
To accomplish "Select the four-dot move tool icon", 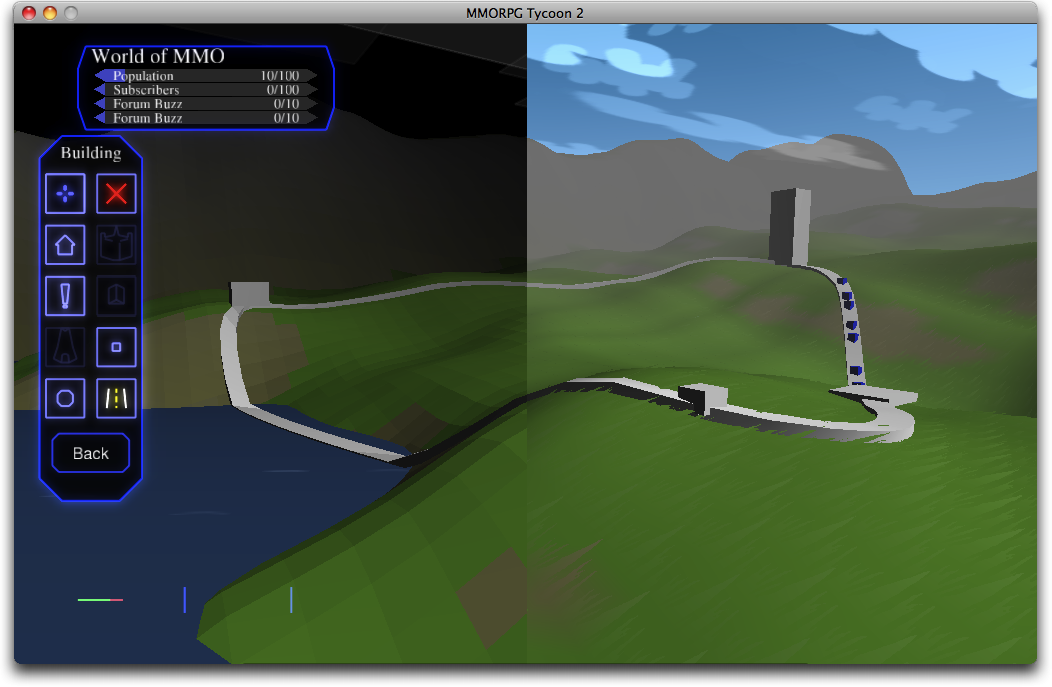I will pyautogui.click(x=65, y=194).
